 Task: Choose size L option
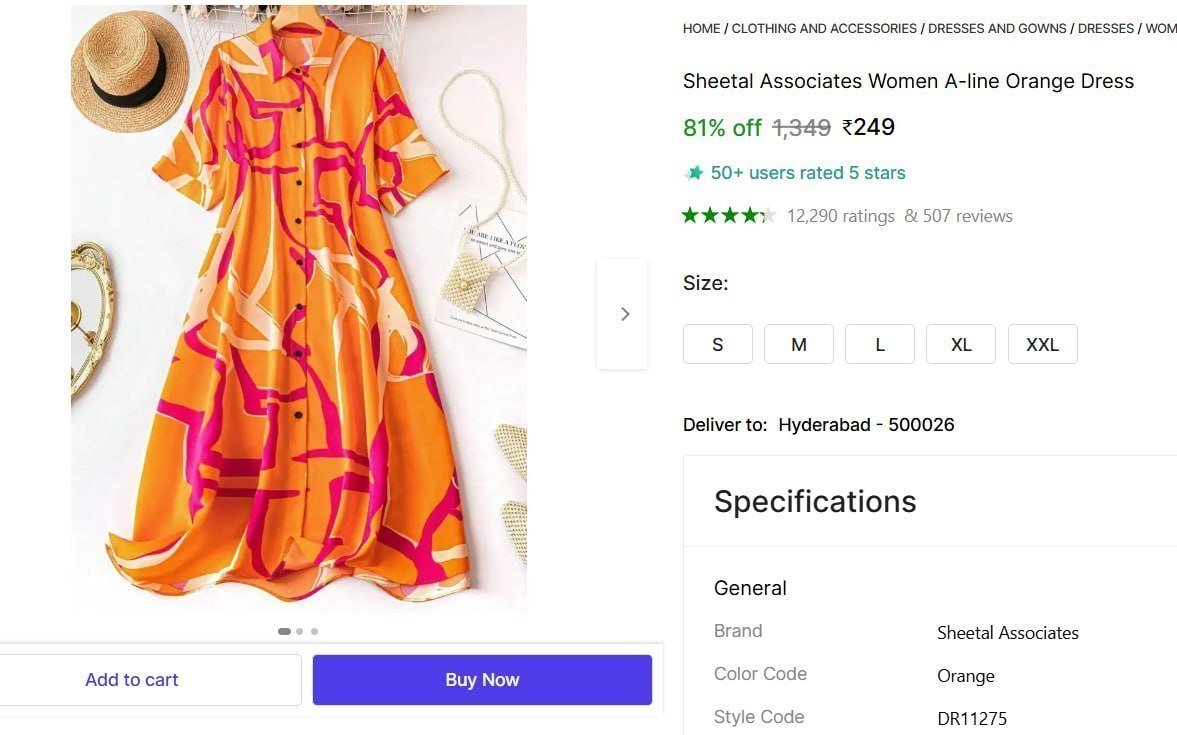pyautogui.click(x=879, y=344)
